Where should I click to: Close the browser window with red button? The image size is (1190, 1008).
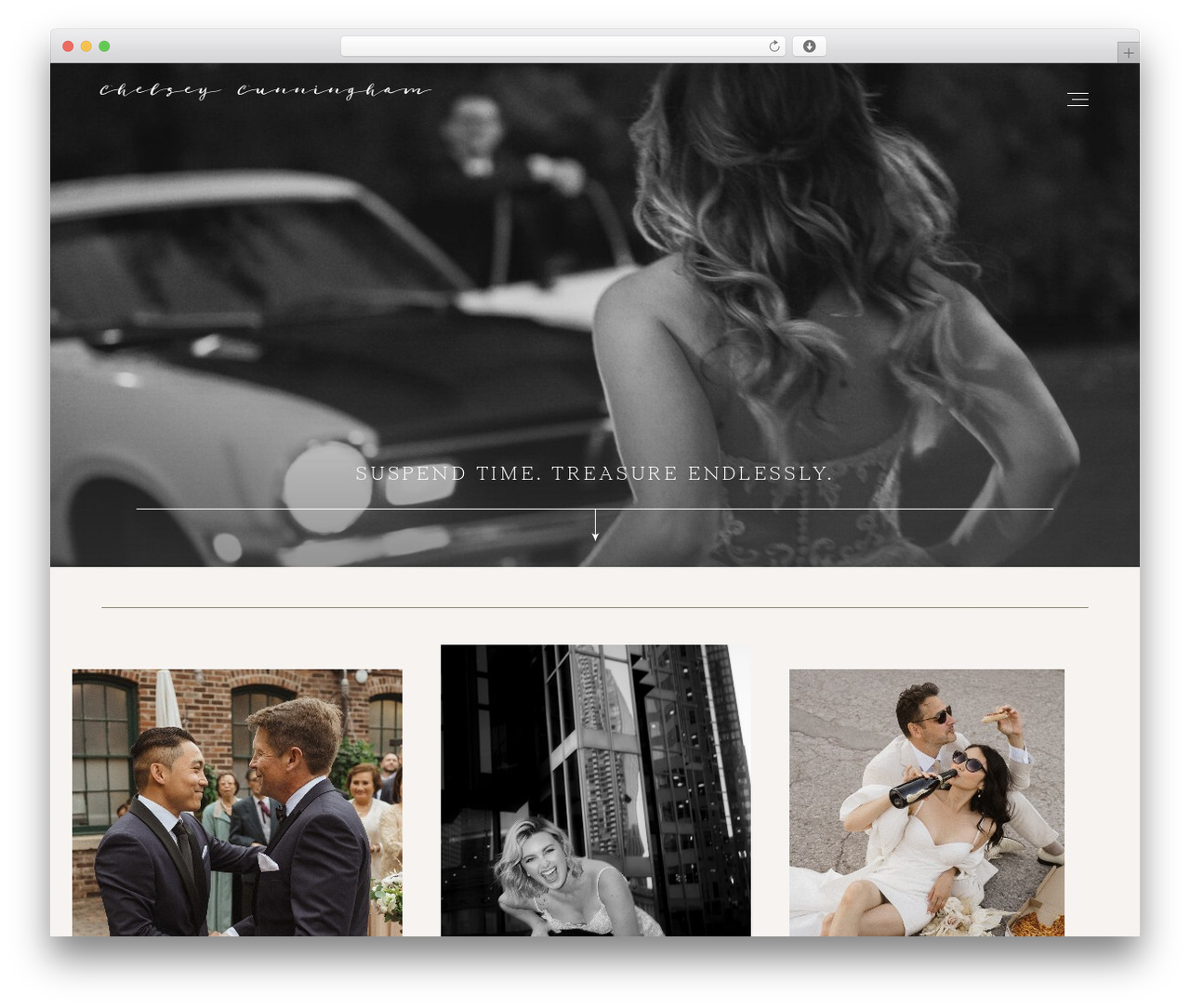click(x=68, y=46)
